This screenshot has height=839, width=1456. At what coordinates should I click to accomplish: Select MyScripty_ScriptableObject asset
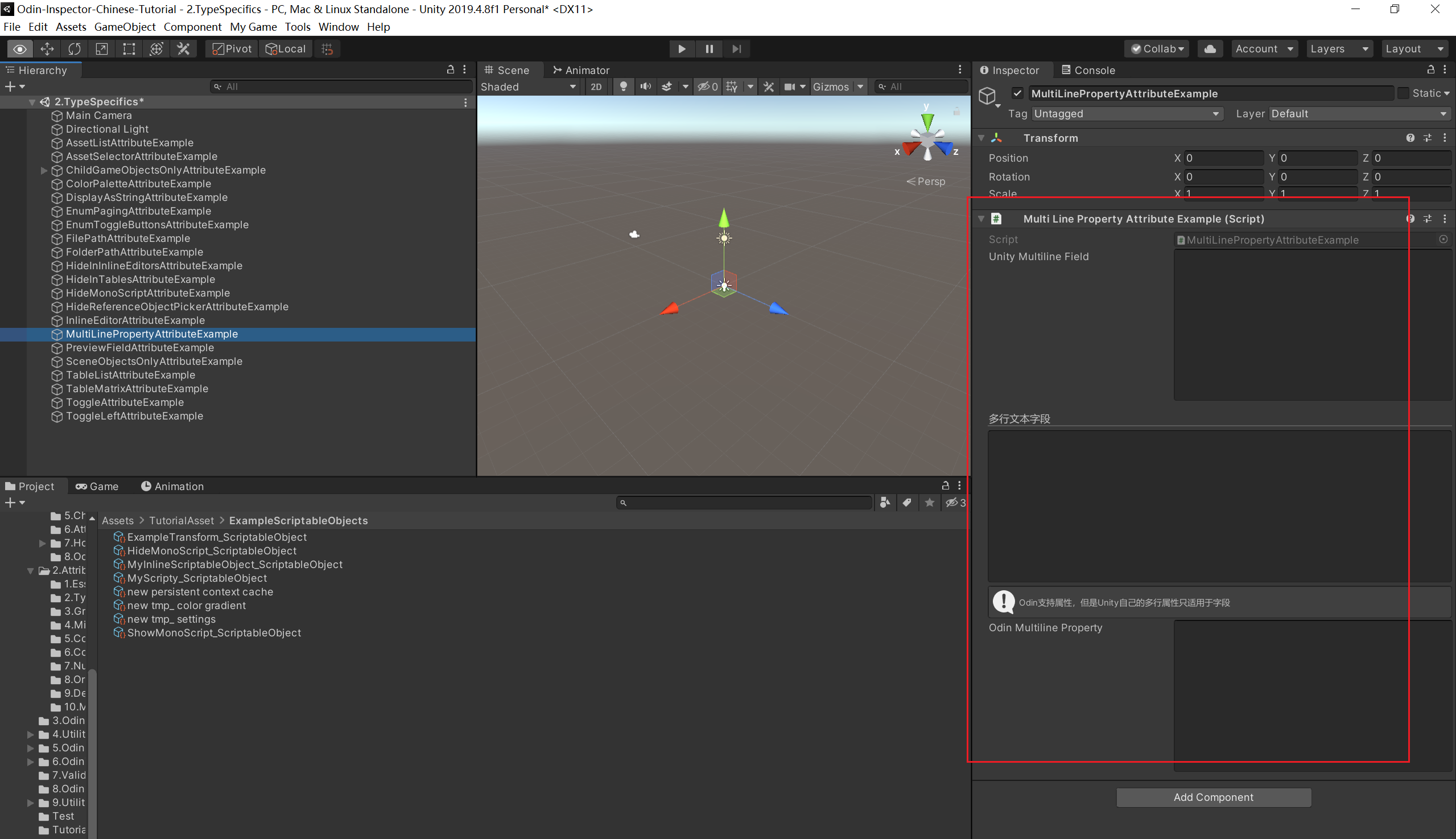point(196,578)
